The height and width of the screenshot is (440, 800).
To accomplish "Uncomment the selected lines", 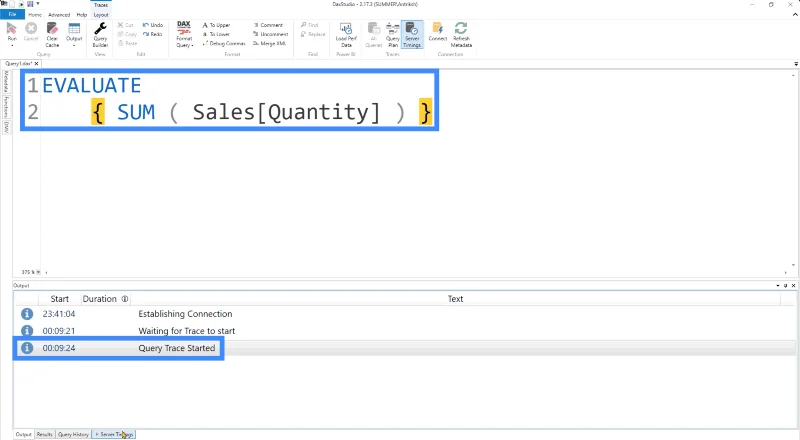I will 270,34.
